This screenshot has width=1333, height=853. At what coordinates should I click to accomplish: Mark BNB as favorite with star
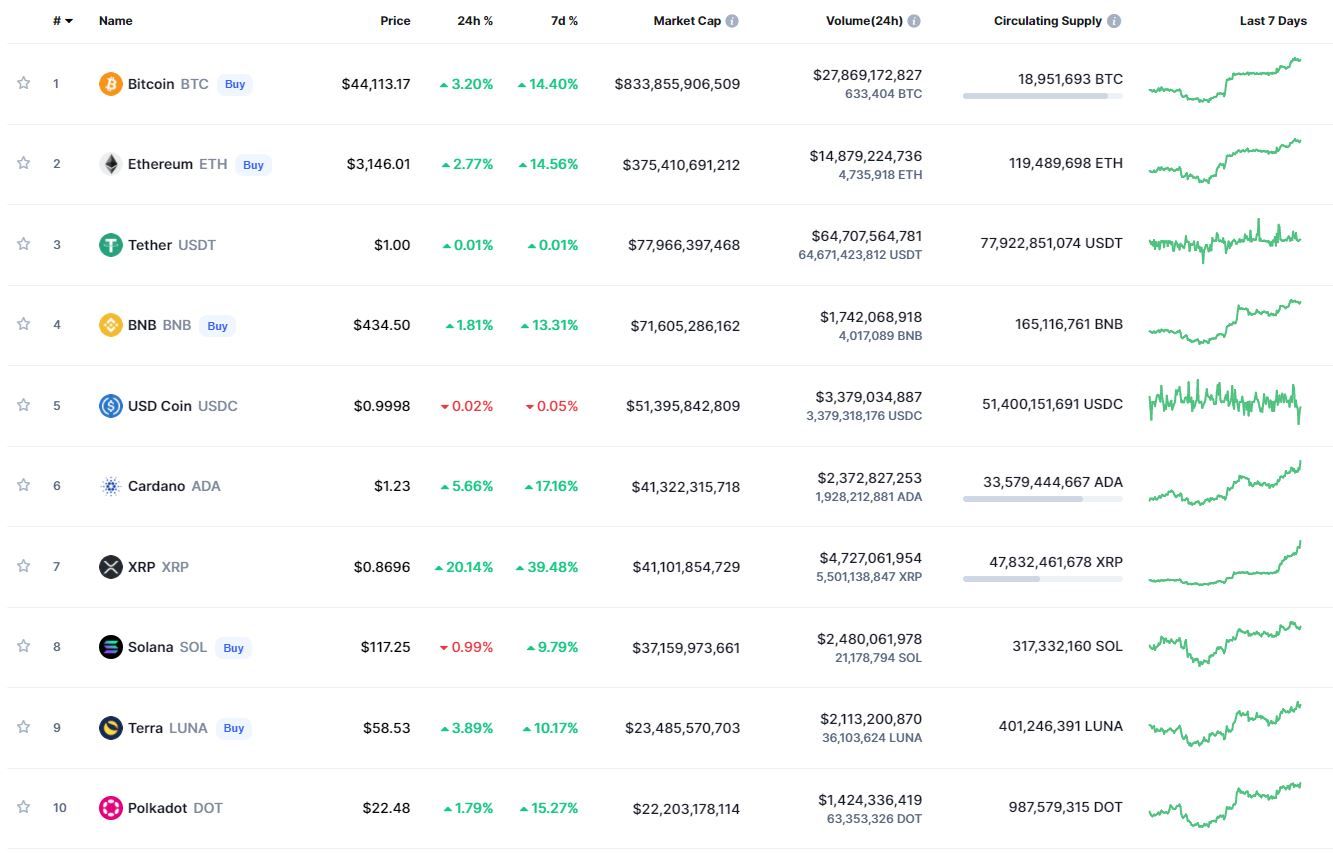click(x=23, y=324)
